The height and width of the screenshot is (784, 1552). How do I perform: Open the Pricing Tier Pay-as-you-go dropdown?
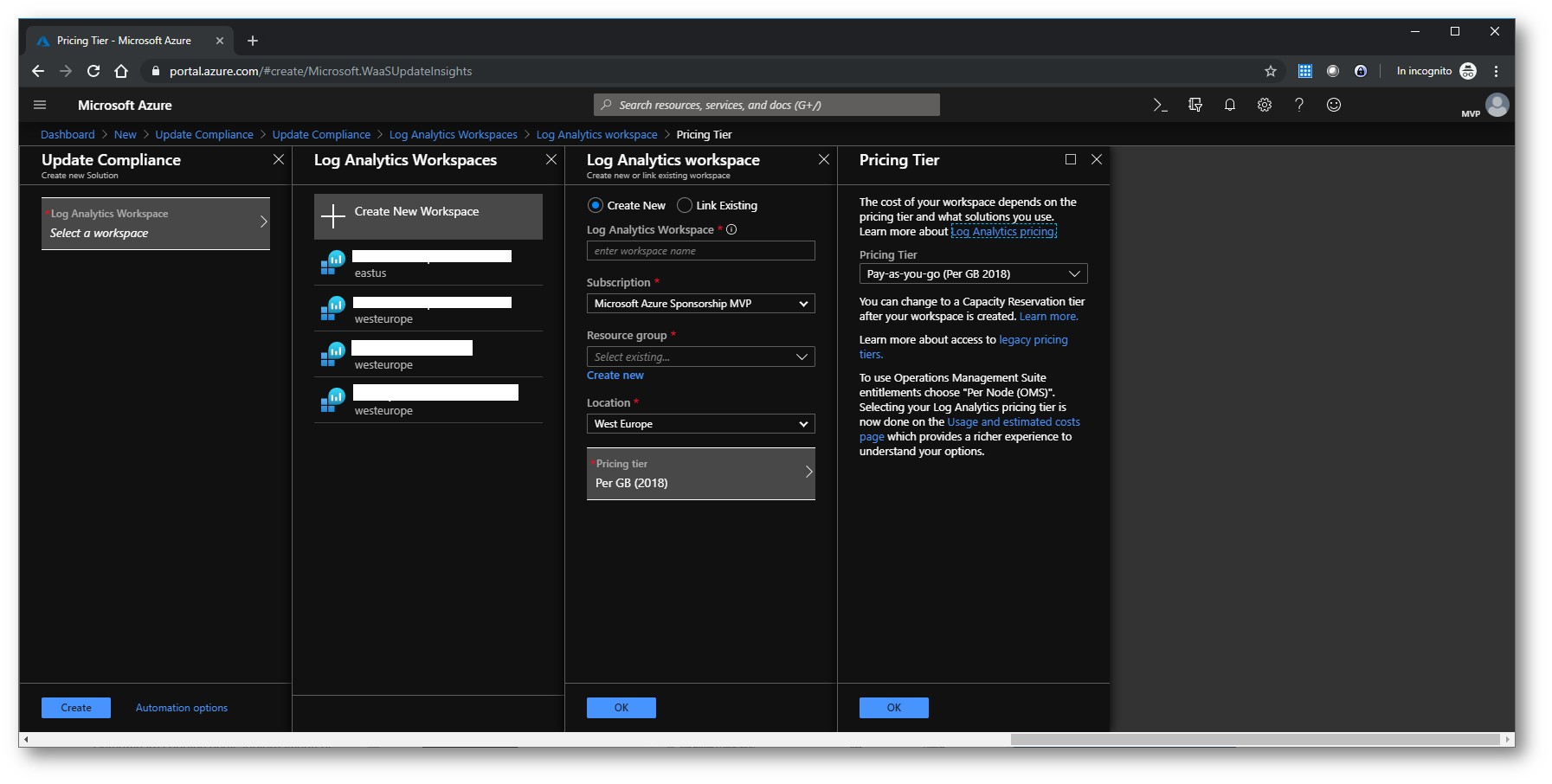[x=974, y=273]
